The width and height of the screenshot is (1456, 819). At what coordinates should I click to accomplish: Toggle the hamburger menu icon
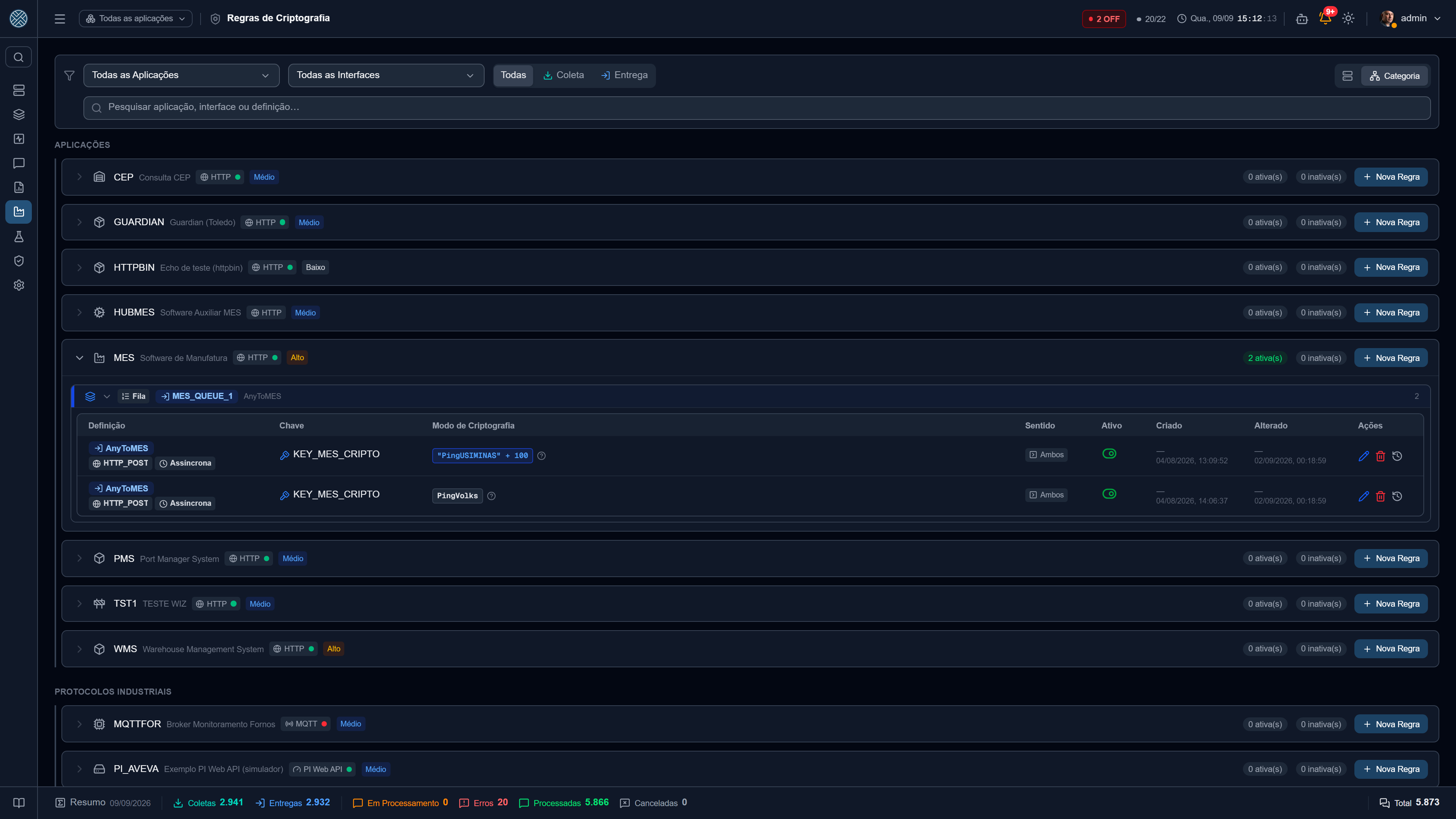60,19
